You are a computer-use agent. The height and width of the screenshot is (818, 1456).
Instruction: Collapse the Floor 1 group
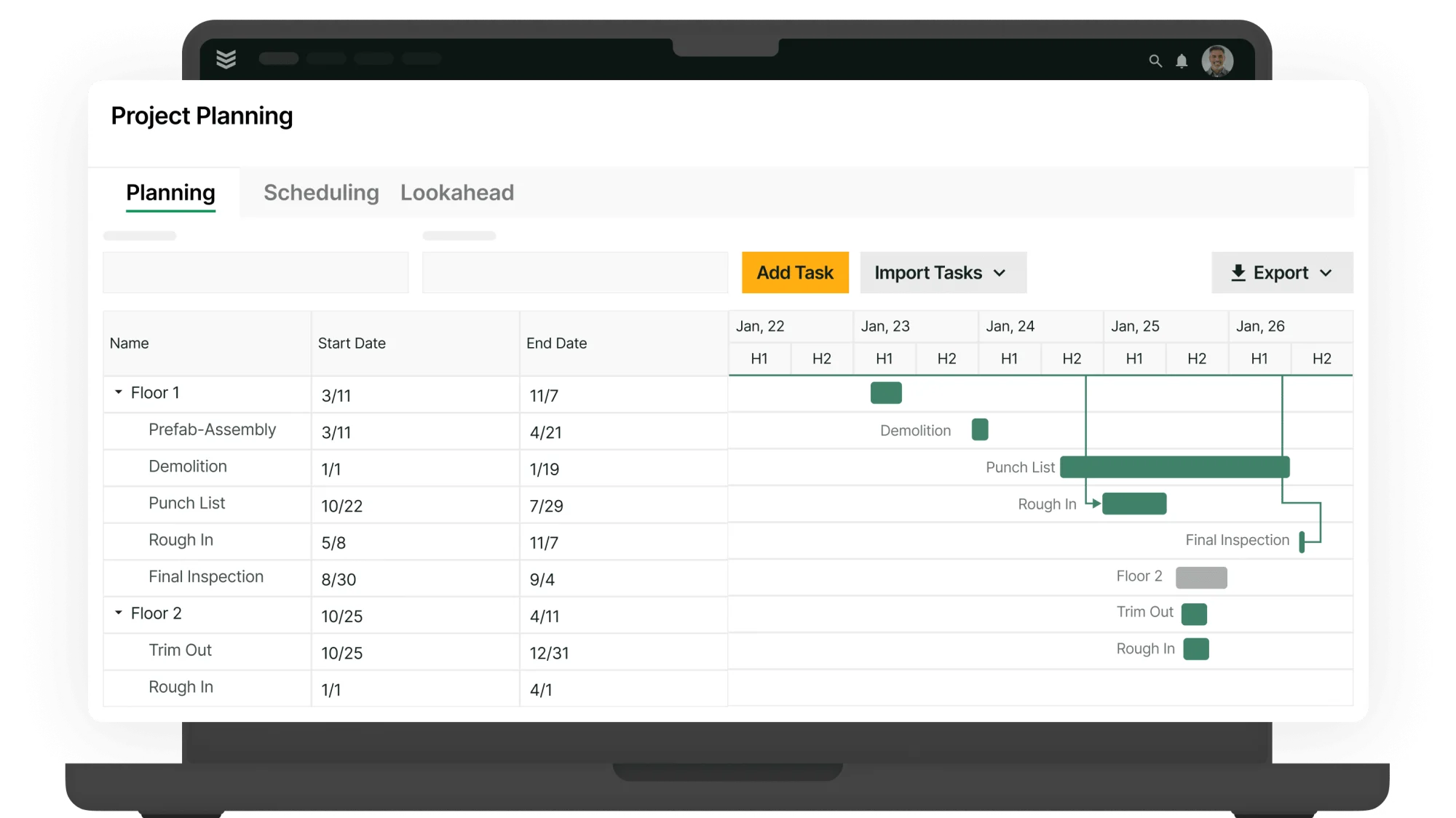point(119,392)
